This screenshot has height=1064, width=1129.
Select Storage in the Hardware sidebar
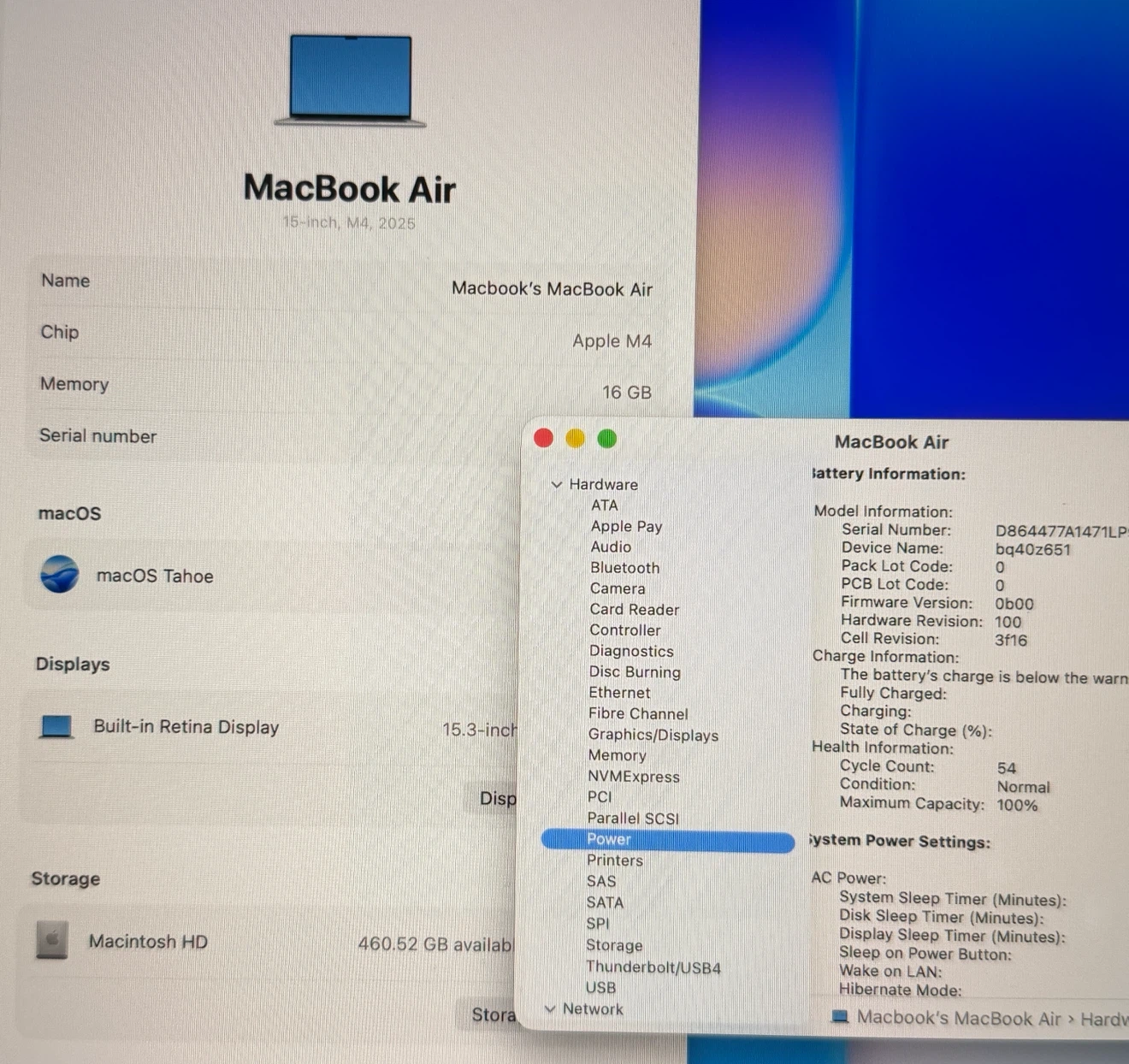pyautogui.click(x=614, y=945)
